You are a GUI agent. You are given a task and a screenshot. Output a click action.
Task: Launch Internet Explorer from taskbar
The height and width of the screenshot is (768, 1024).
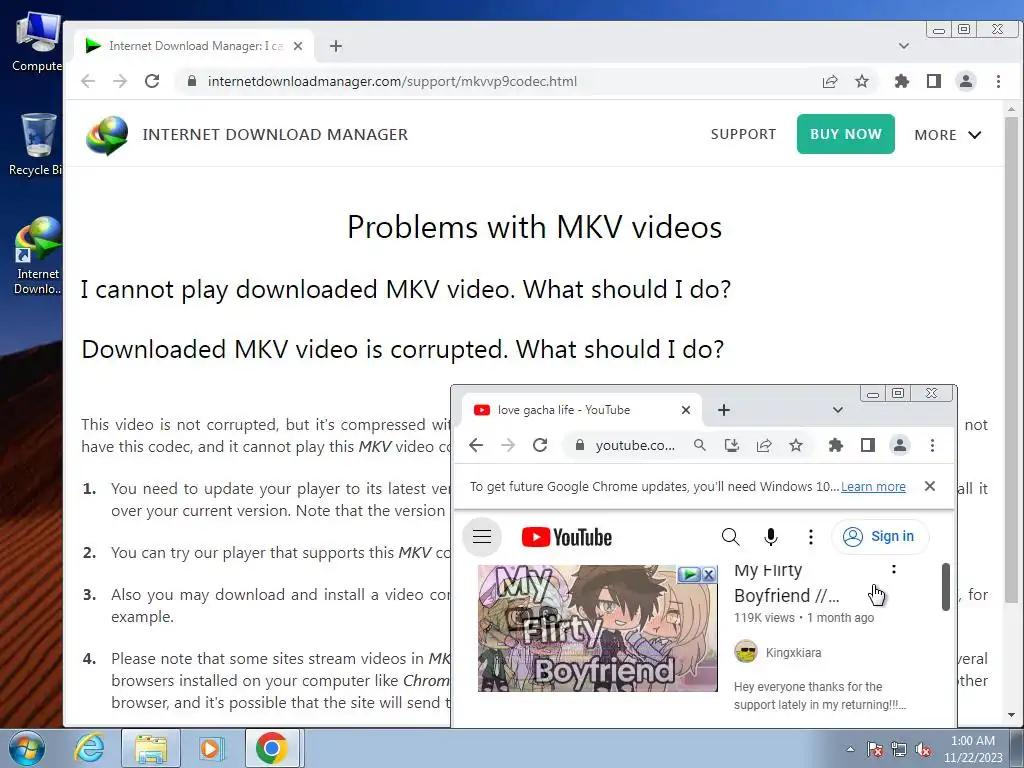pyautogui.click(x=89, y=748)
